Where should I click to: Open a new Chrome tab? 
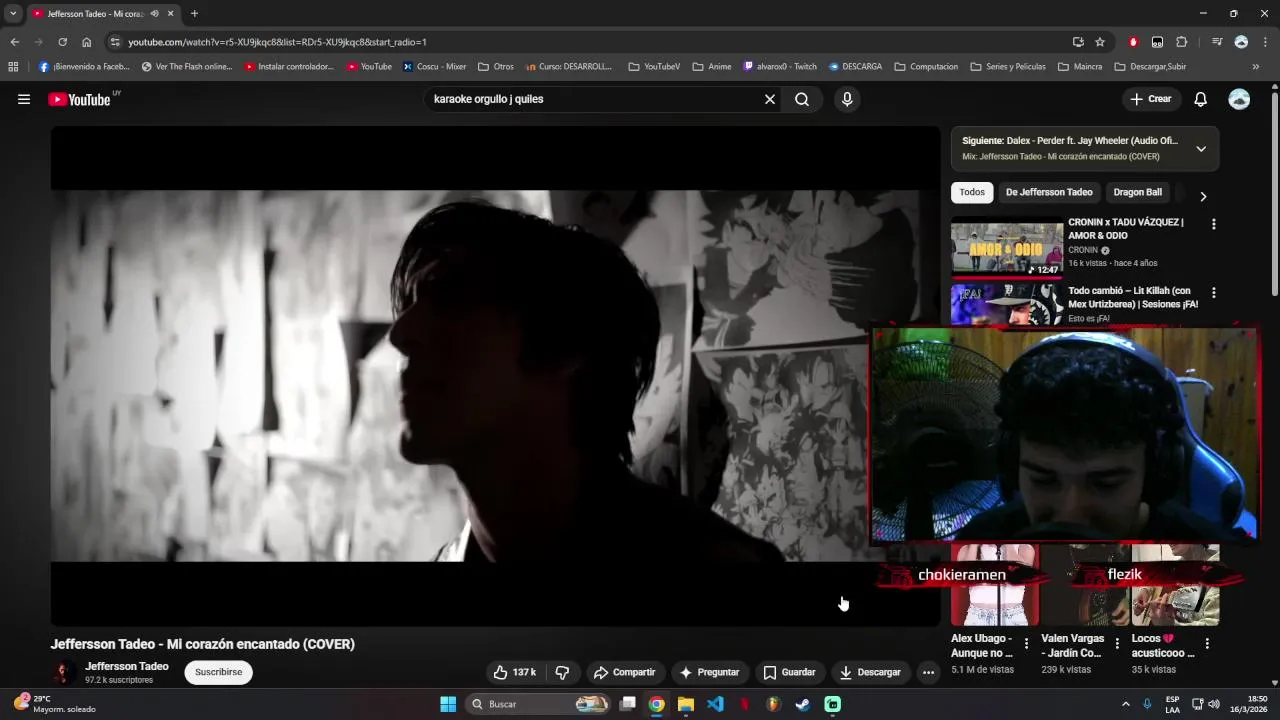(194, 14)
